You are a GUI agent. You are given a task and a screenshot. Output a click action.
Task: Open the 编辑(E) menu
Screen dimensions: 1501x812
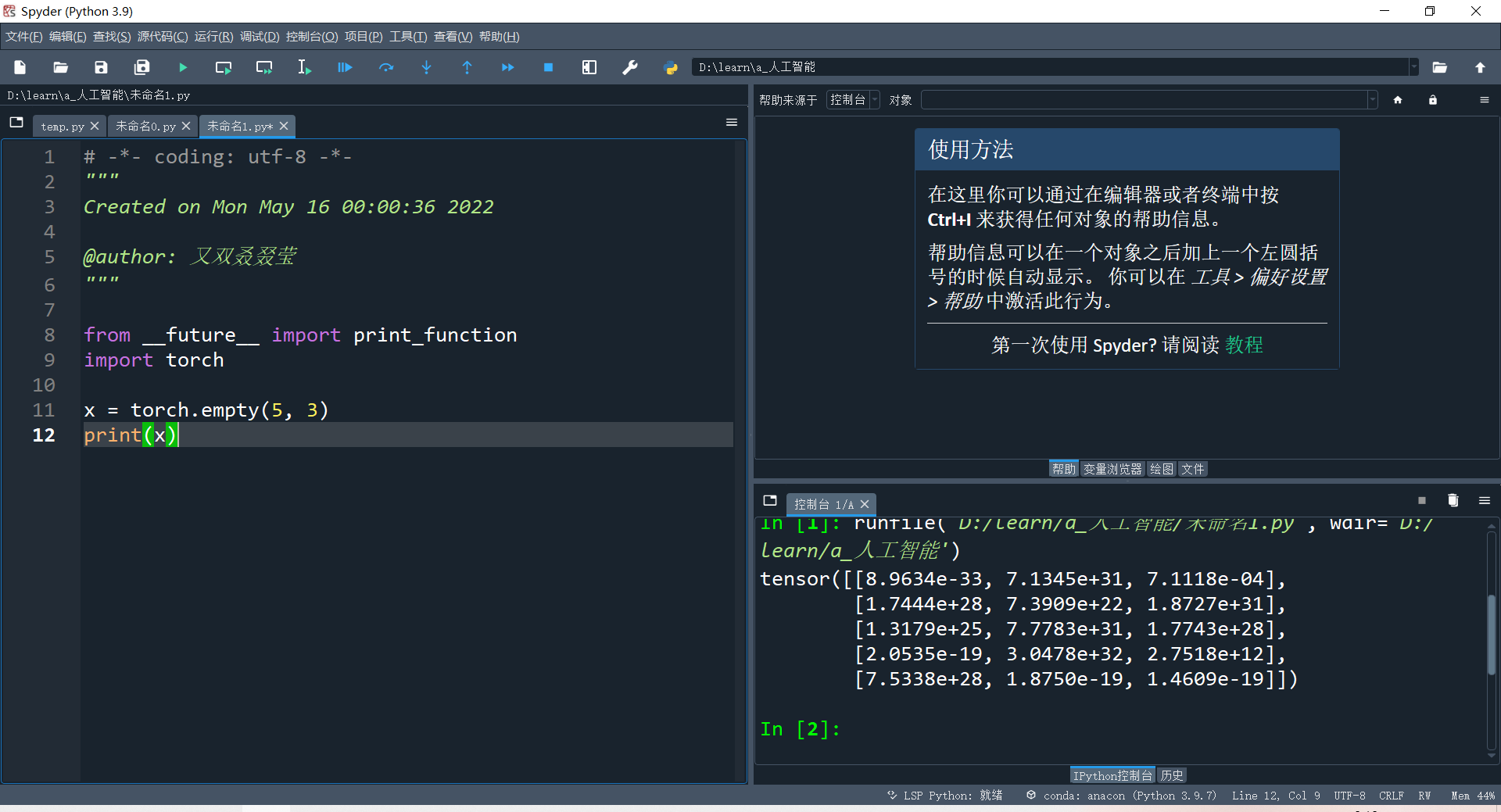[x=68, y=37]
